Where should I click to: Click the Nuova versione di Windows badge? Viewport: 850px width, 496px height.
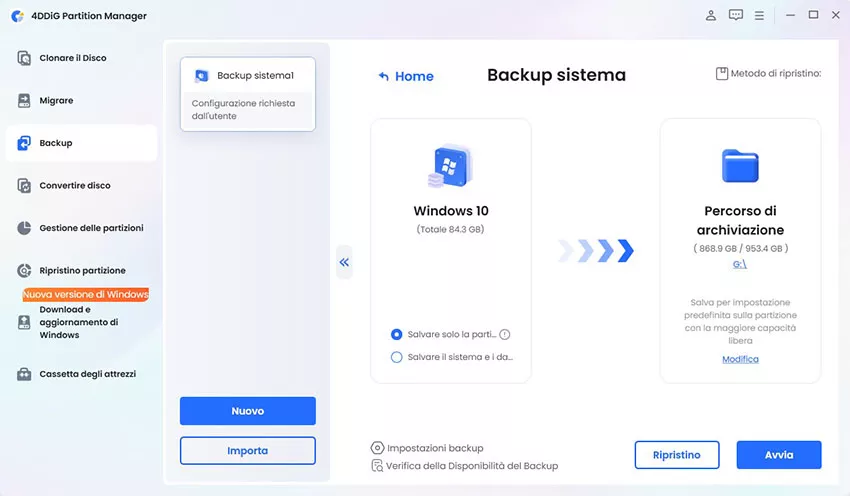86,294
